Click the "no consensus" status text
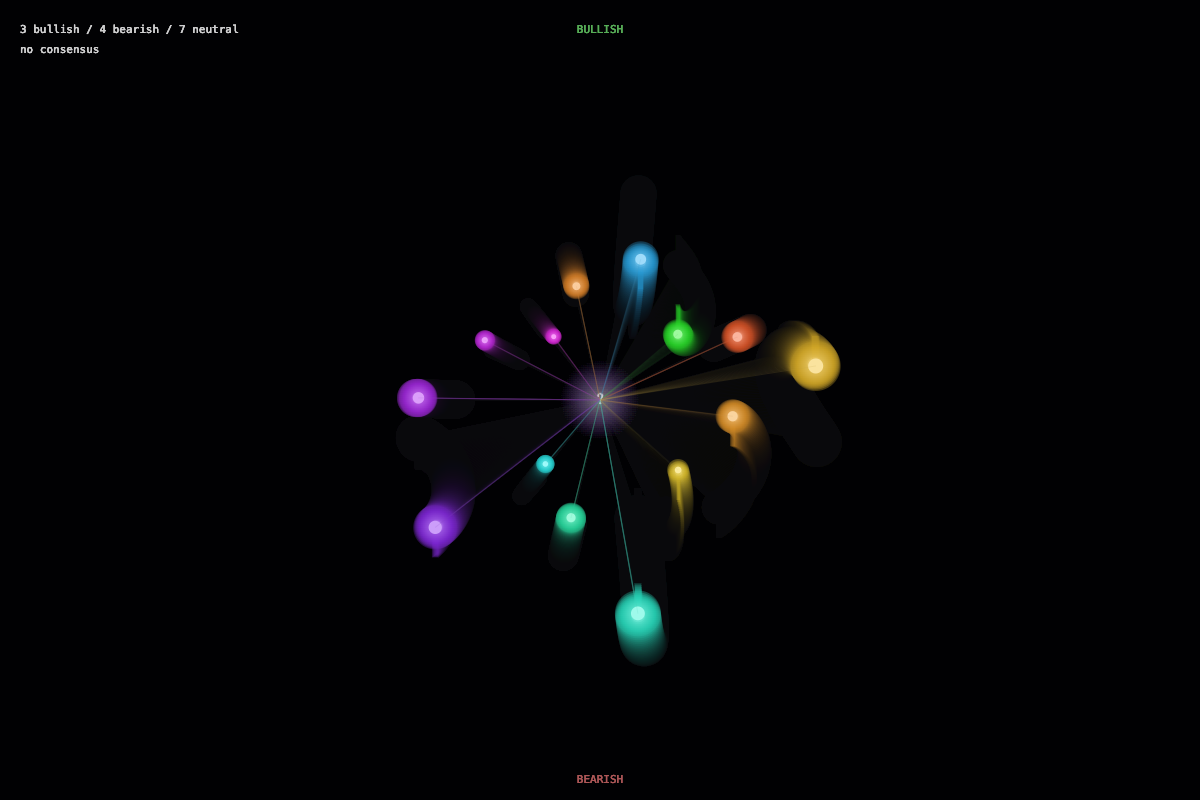Screen dimensions: 1200x800 point(60,50)
